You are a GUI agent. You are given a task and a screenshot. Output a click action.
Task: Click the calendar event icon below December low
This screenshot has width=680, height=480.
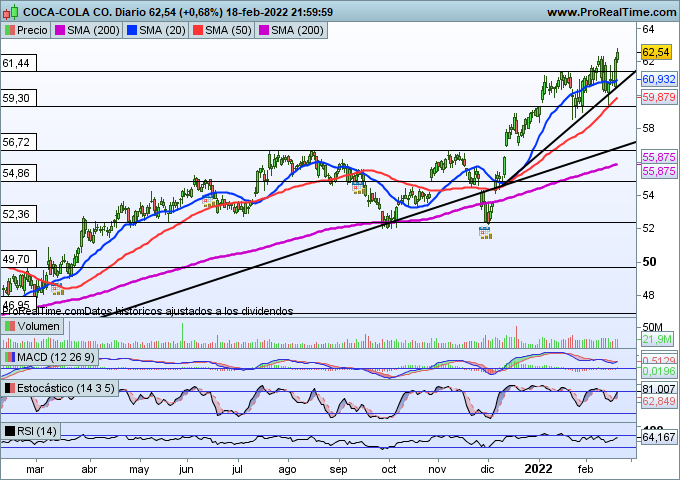coord(485,233)
